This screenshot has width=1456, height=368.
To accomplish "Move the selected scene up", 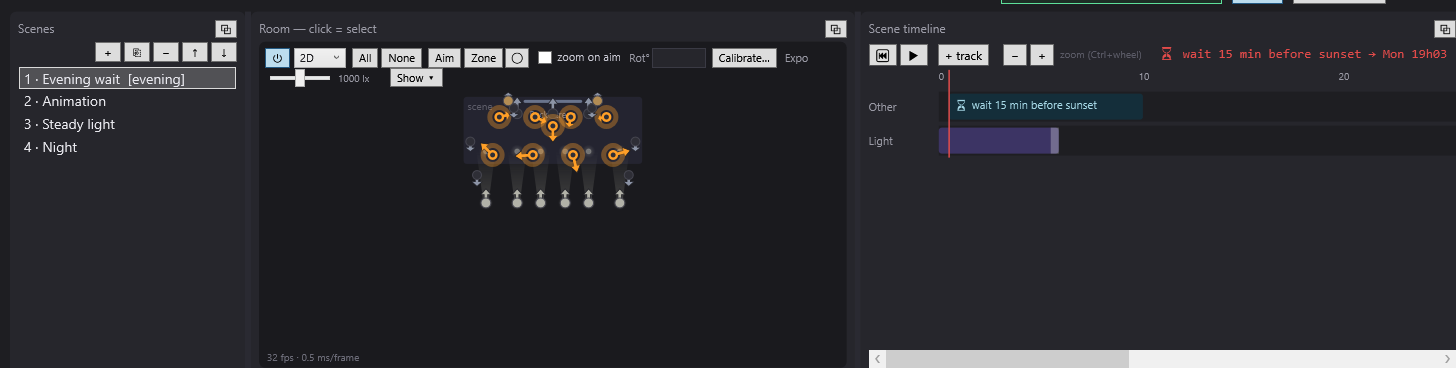I will 195,52.
